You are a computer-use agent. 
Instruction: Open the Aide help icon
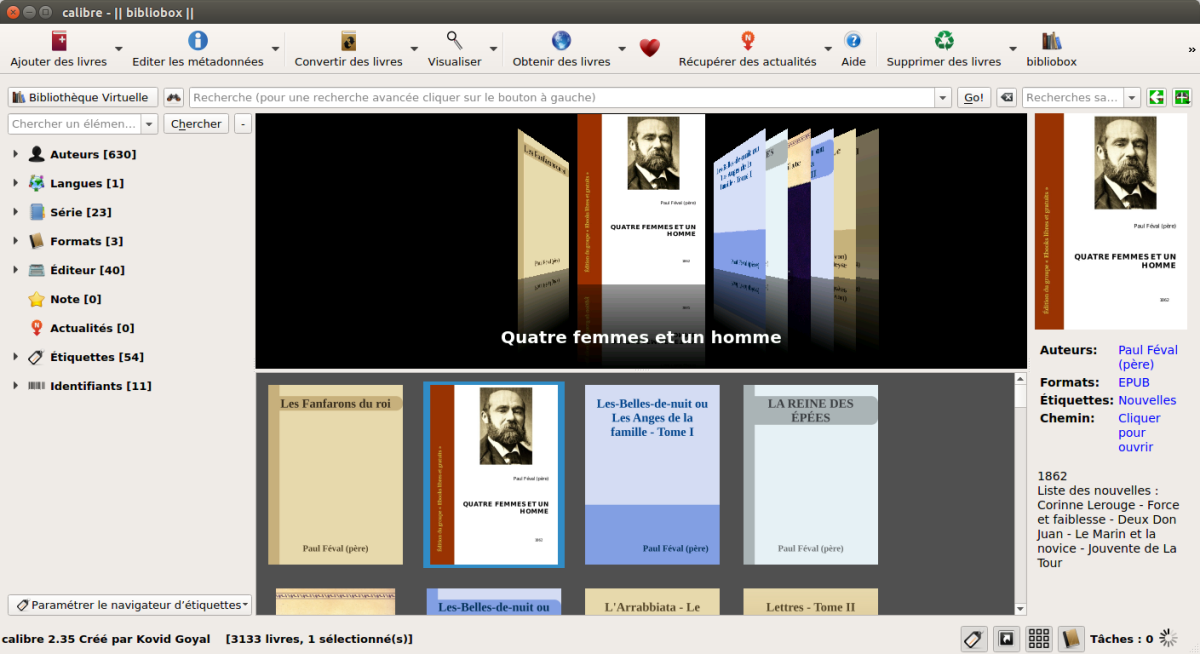click(853, 41)
